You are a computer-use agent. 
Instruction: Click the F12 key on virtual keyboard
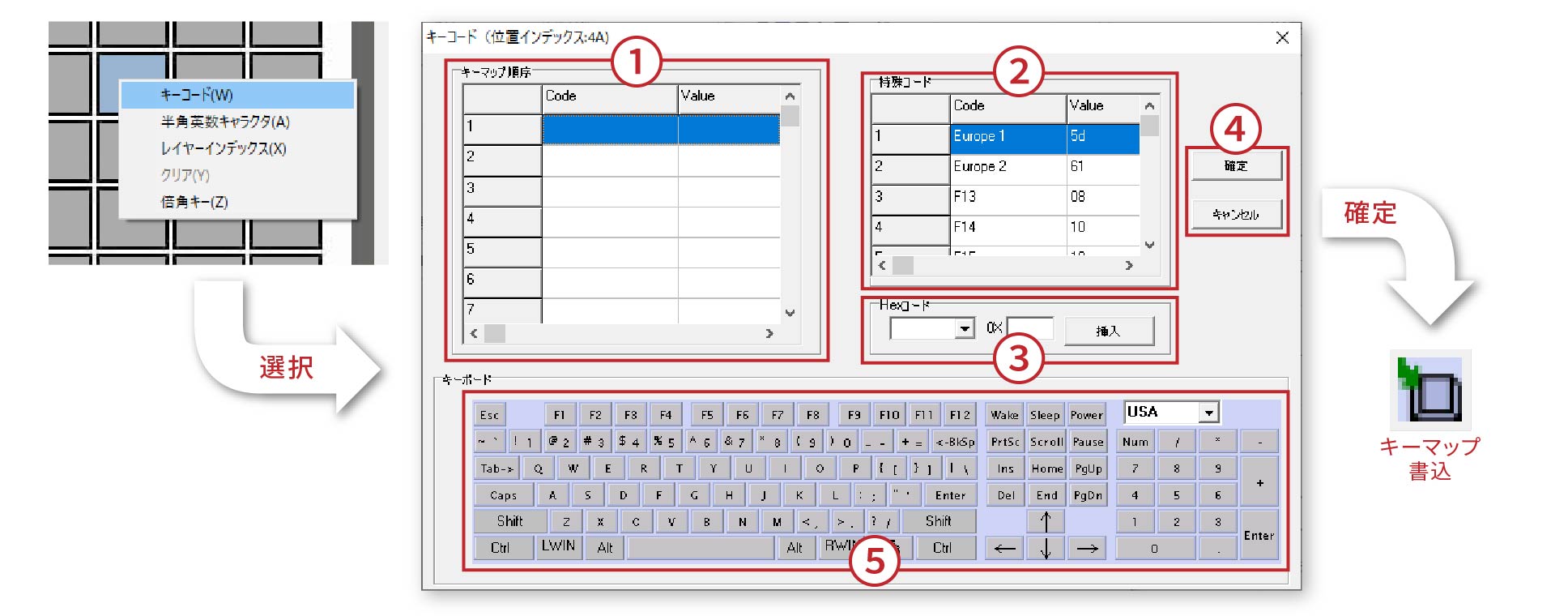click(960, 415)
